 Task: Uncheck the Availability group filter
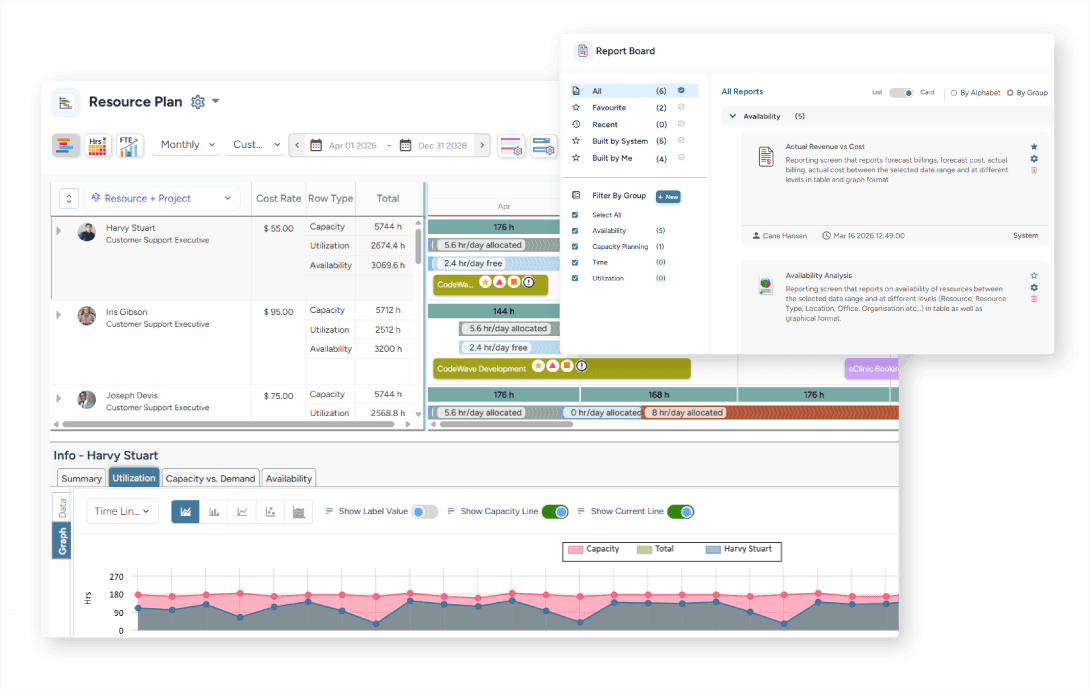575,231
